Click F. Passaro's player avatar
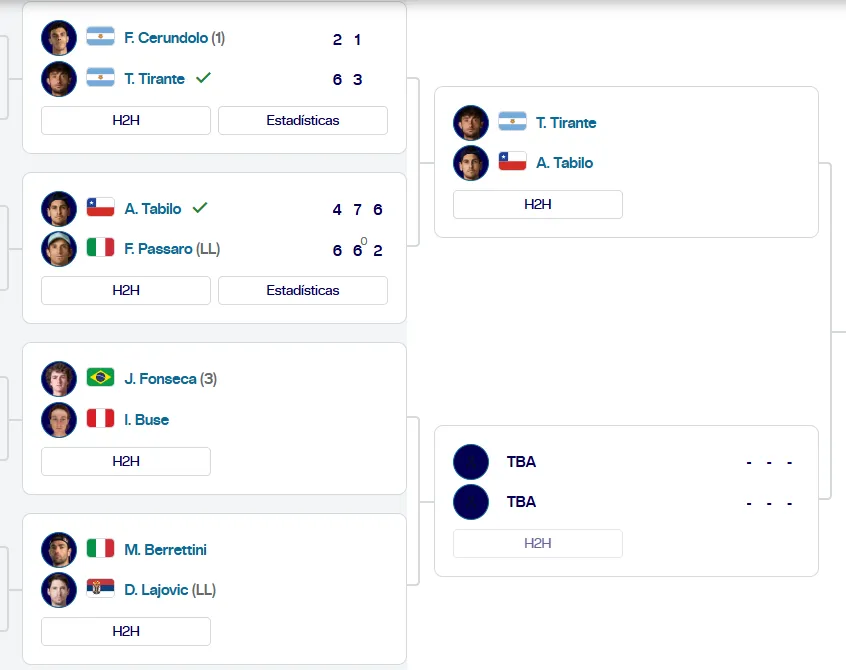The image size is (846, 670). point(59,249)
